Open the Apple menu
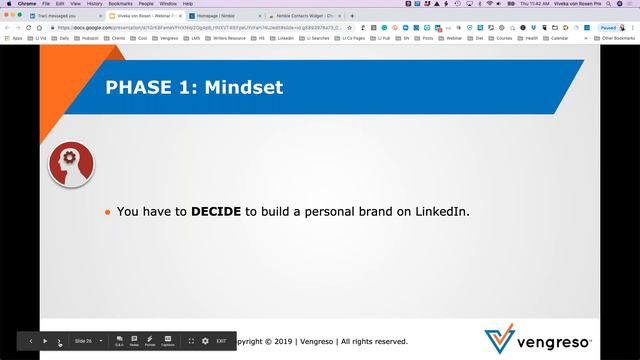 pyautogui.click(x=9, y=4)
